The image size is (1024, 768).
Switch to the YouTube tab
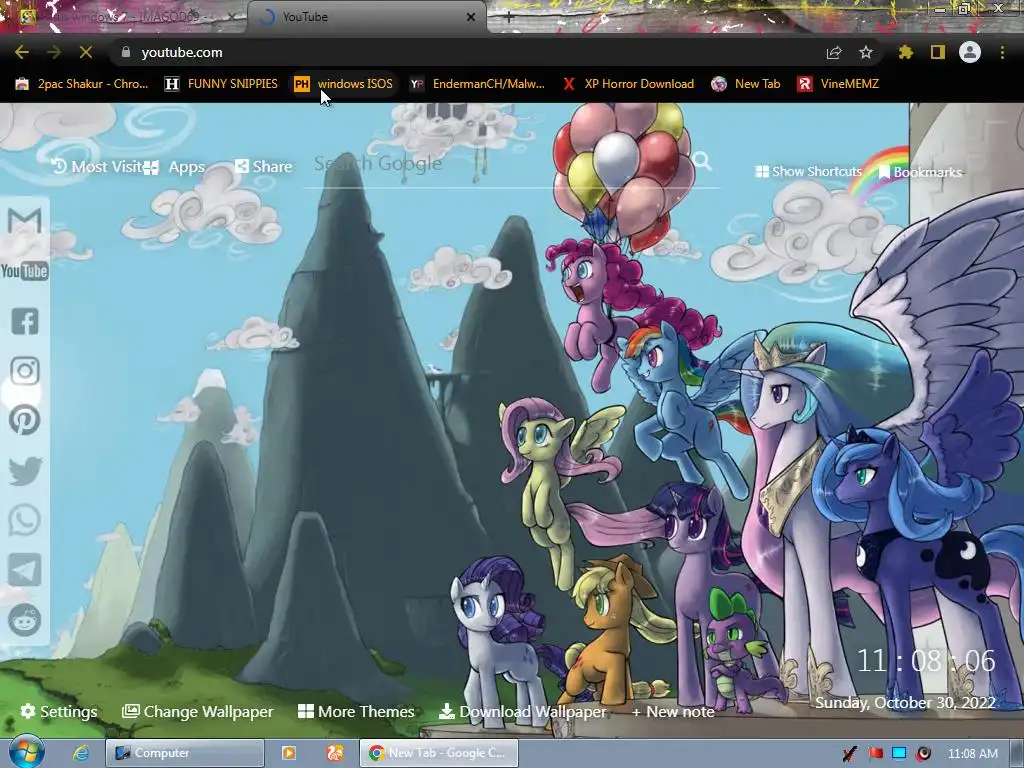367,17
